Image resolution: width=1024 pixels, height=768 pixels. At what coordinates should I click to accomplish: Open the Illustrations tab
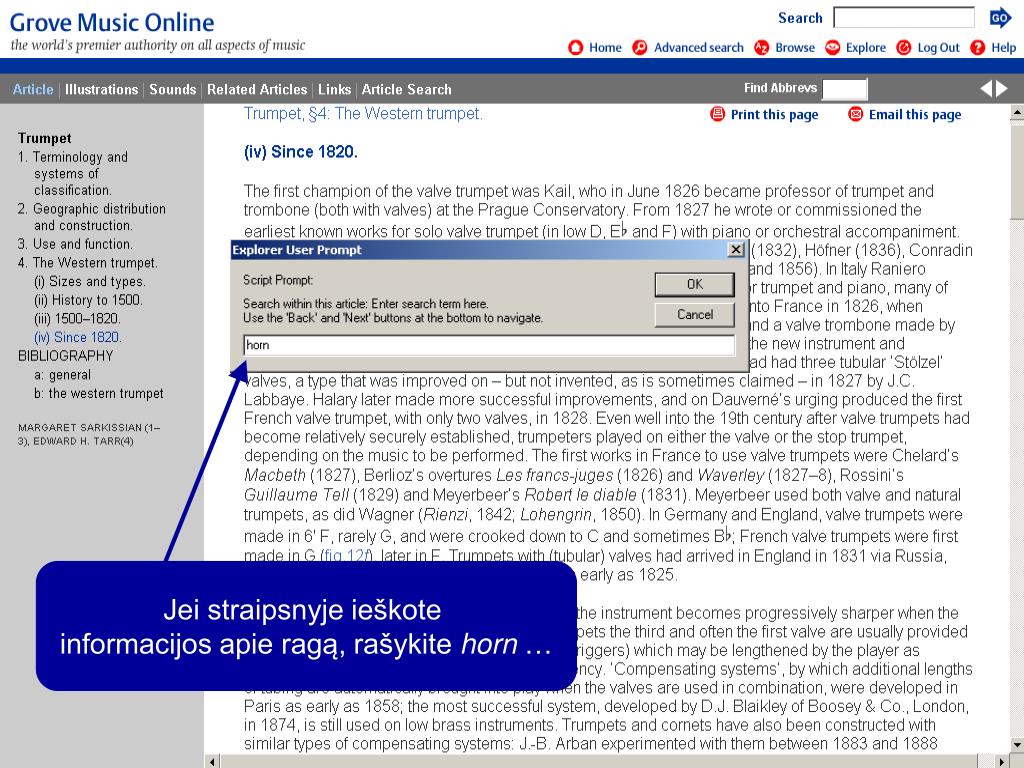pos(101,89)
